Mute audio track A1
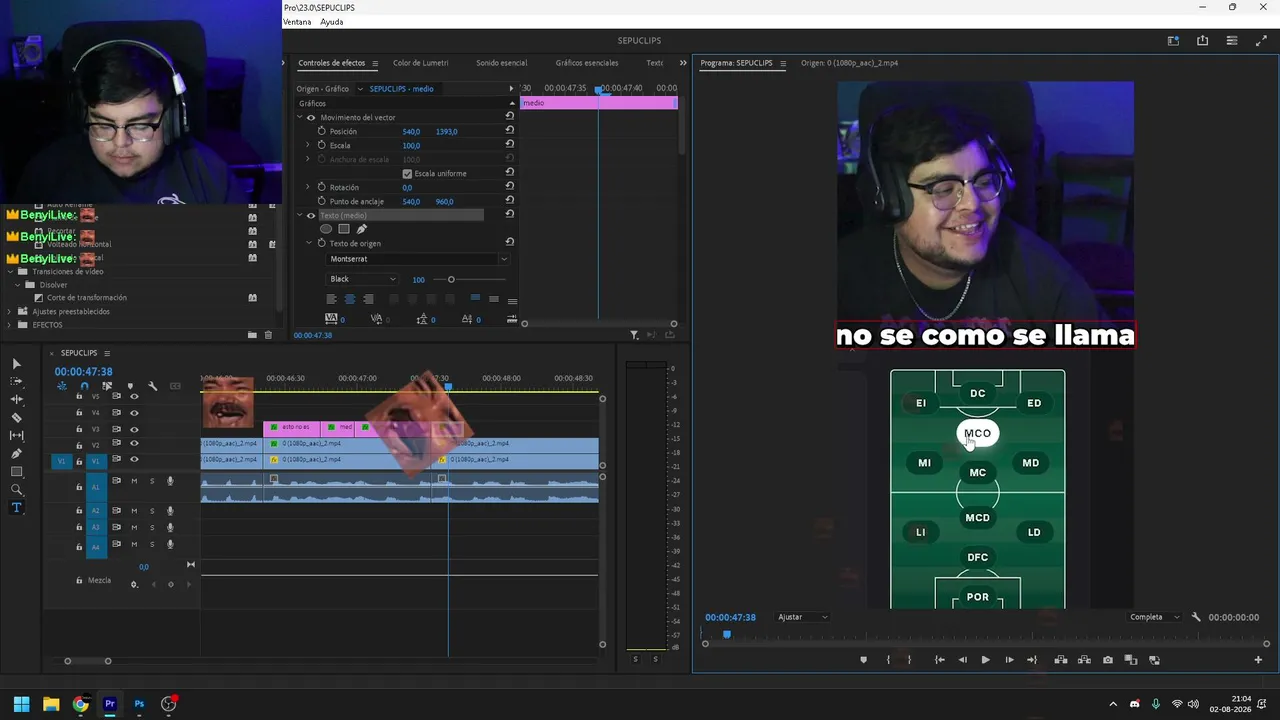Screen dimensions: 1280x720 pos(134,481)
